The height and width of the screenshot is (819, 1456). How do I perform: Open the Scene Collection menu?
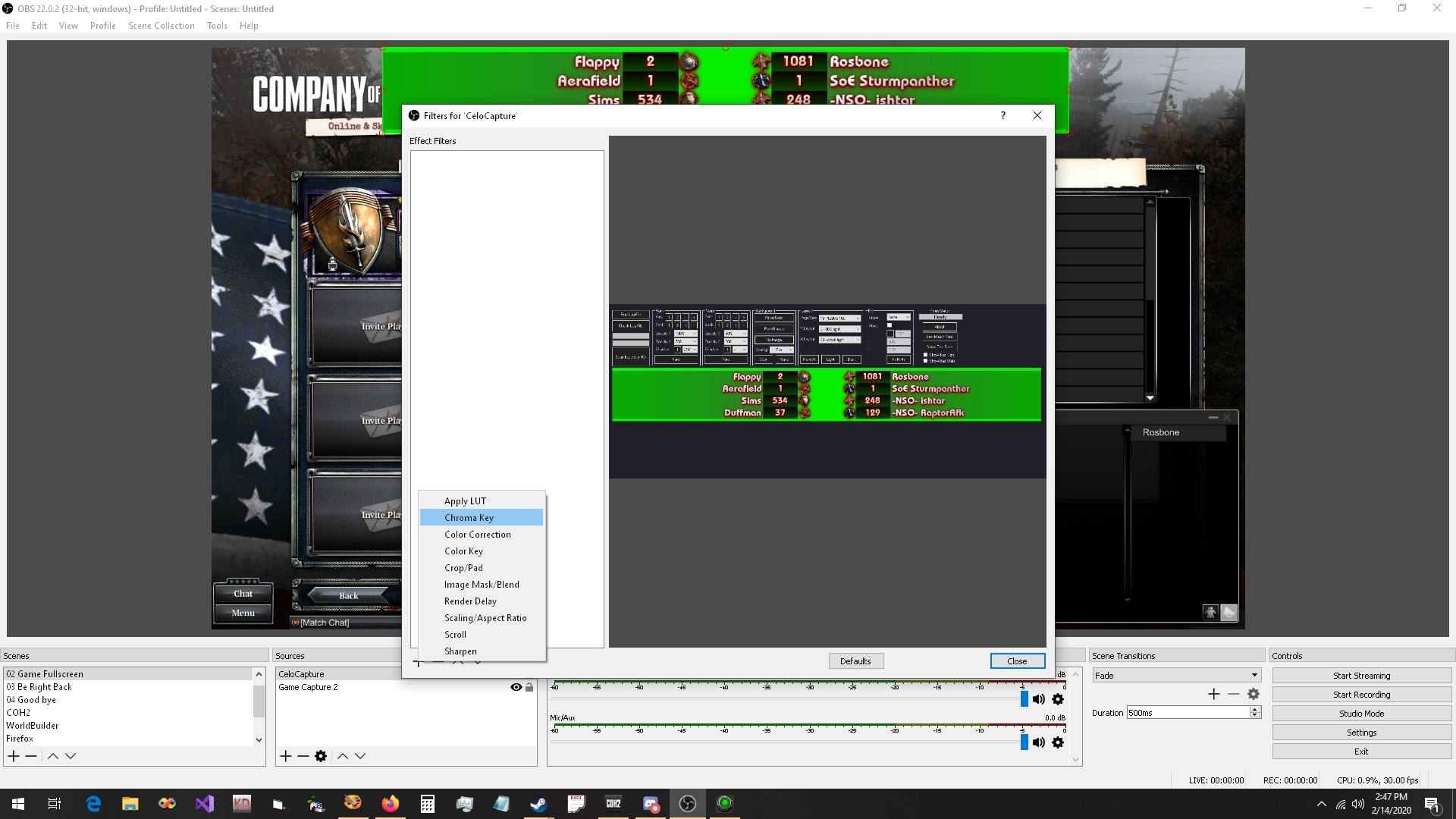(x=162, y=25)
